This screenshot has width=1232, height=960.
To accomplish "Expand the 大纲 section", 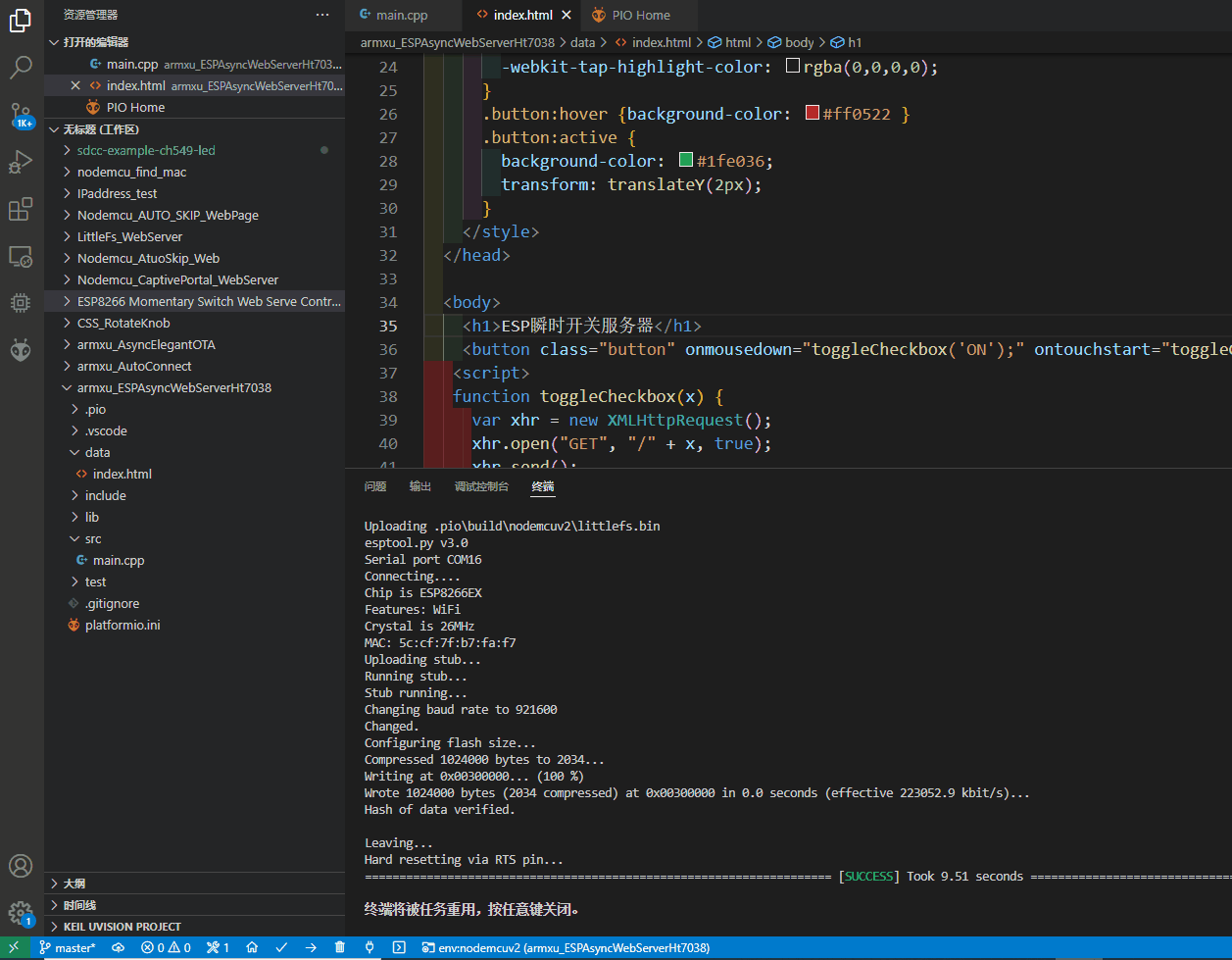I will click(x=194, y=884).
